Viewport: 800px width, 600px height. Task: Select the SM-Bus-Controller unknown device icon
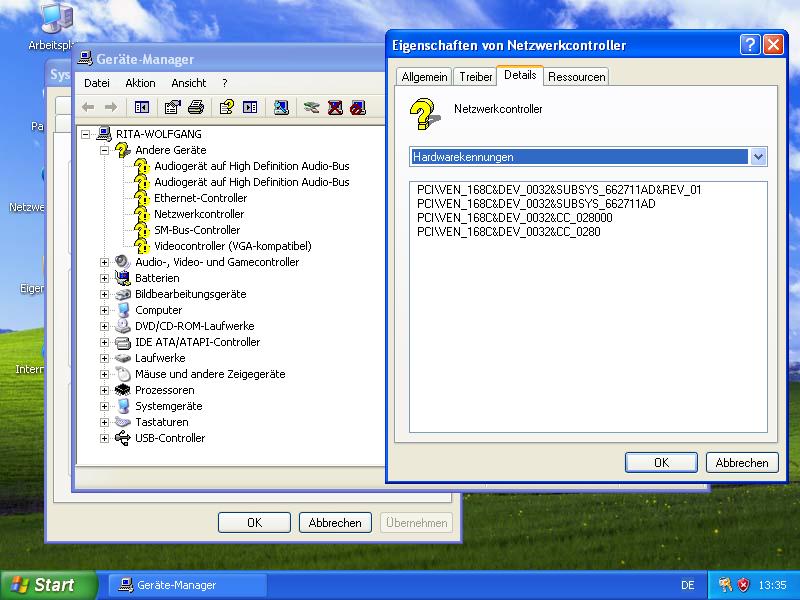142,230
